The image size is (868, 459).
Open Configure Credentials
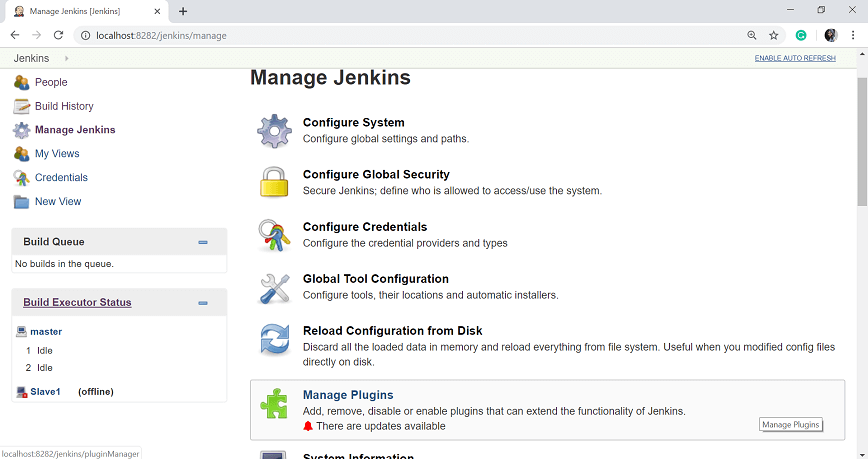[x=365, y=227]
